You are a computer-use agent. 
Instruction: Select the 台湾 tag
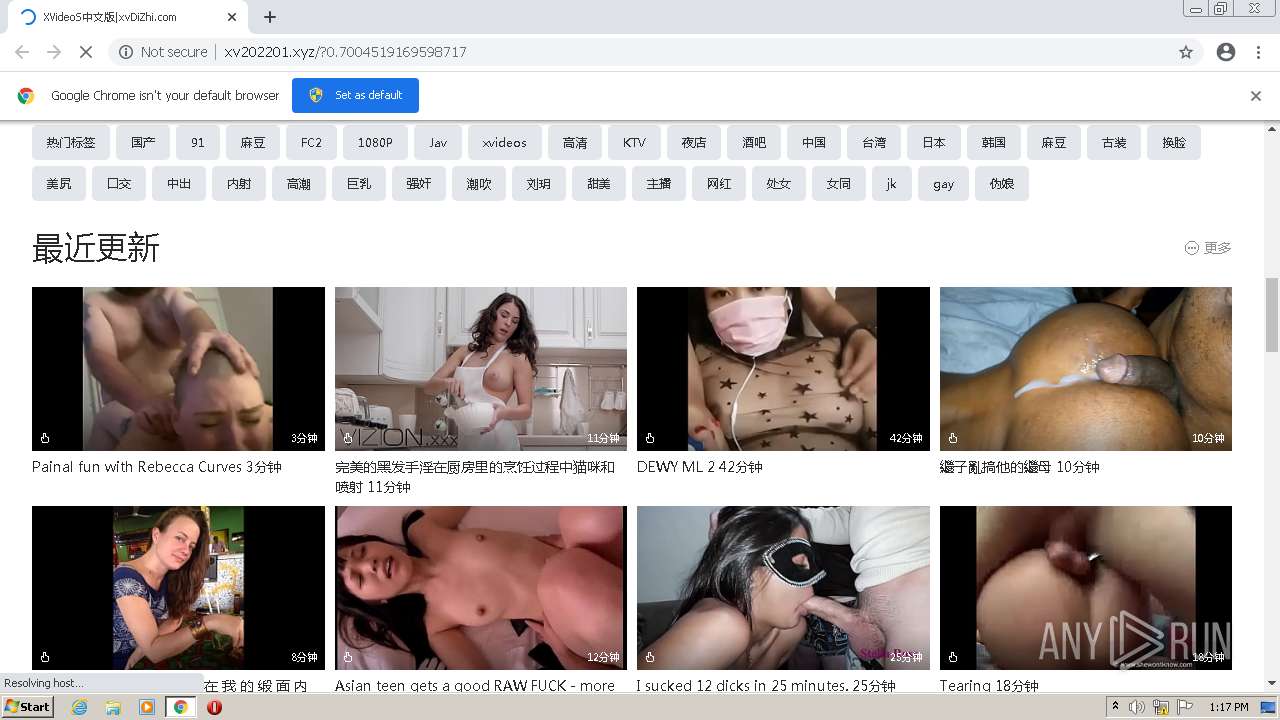point(874,143)
